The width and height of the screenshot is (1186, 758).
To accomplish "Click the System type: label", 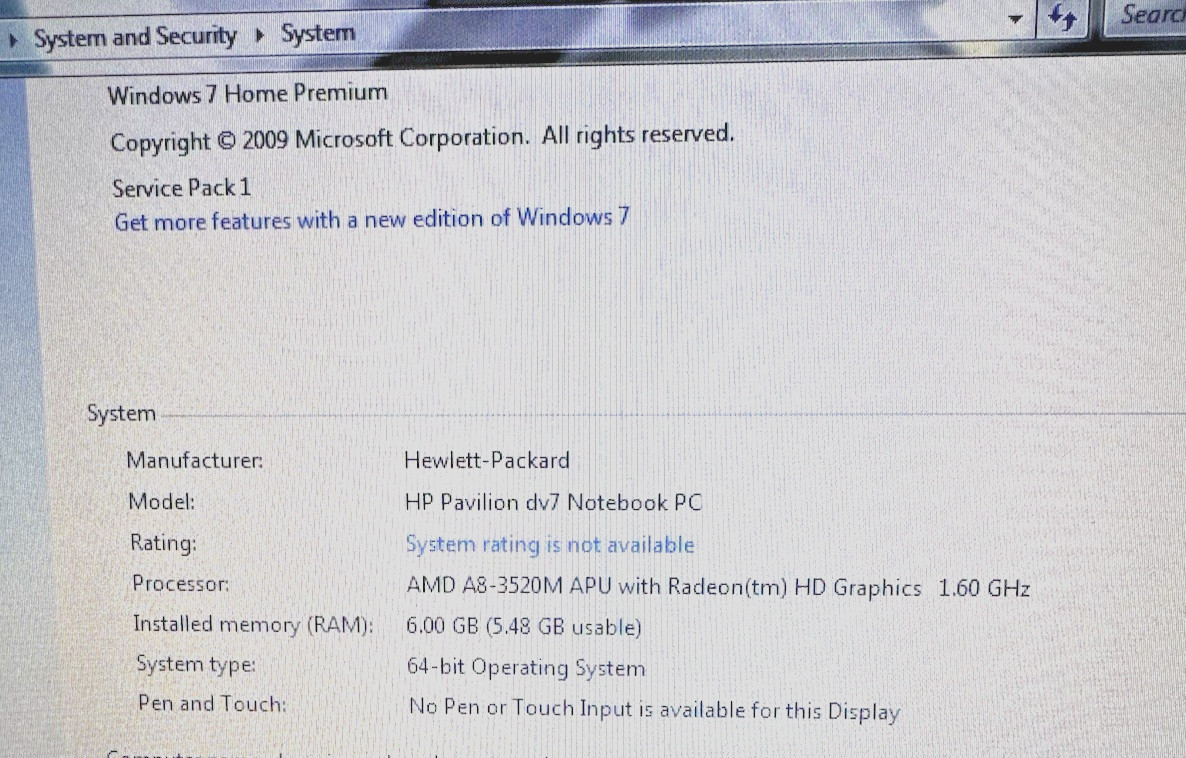I will point(196,664).
